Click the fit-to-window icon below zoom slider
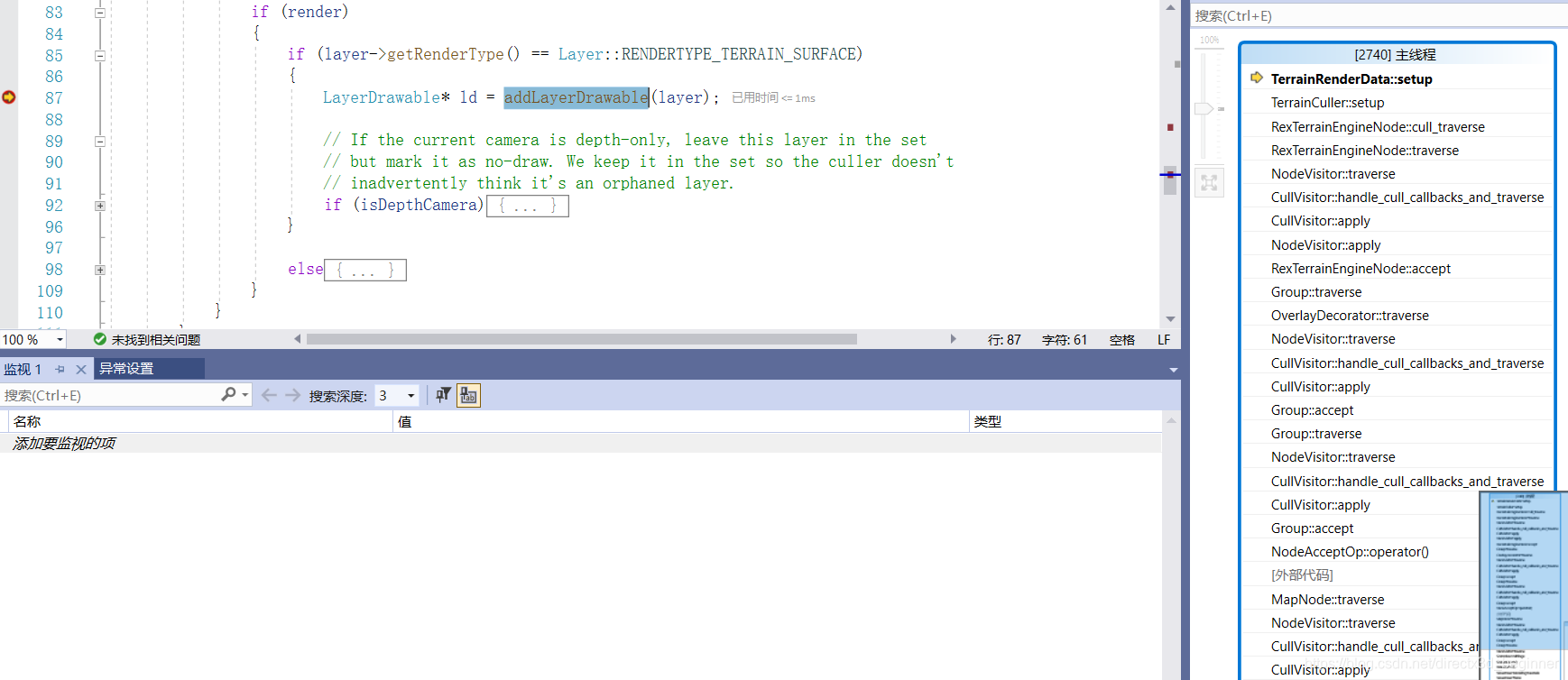Screen dimensions: 1568x680 1209,183
